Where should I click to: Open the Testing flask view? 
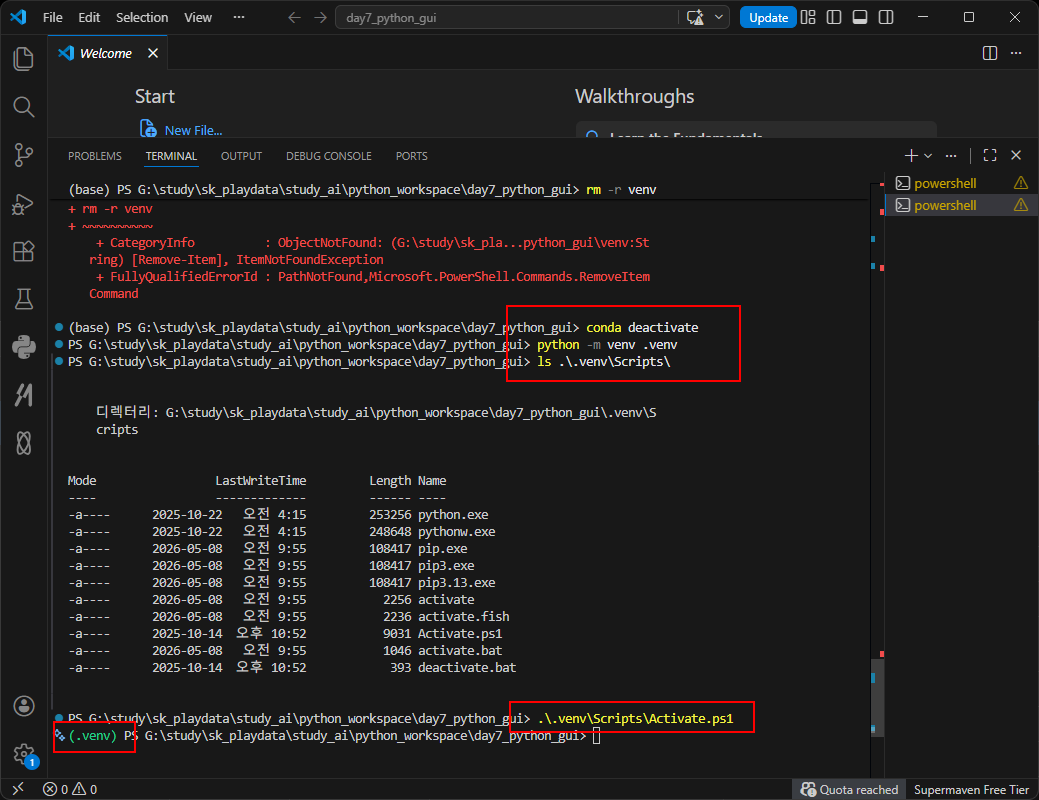[x=24, y=299]
